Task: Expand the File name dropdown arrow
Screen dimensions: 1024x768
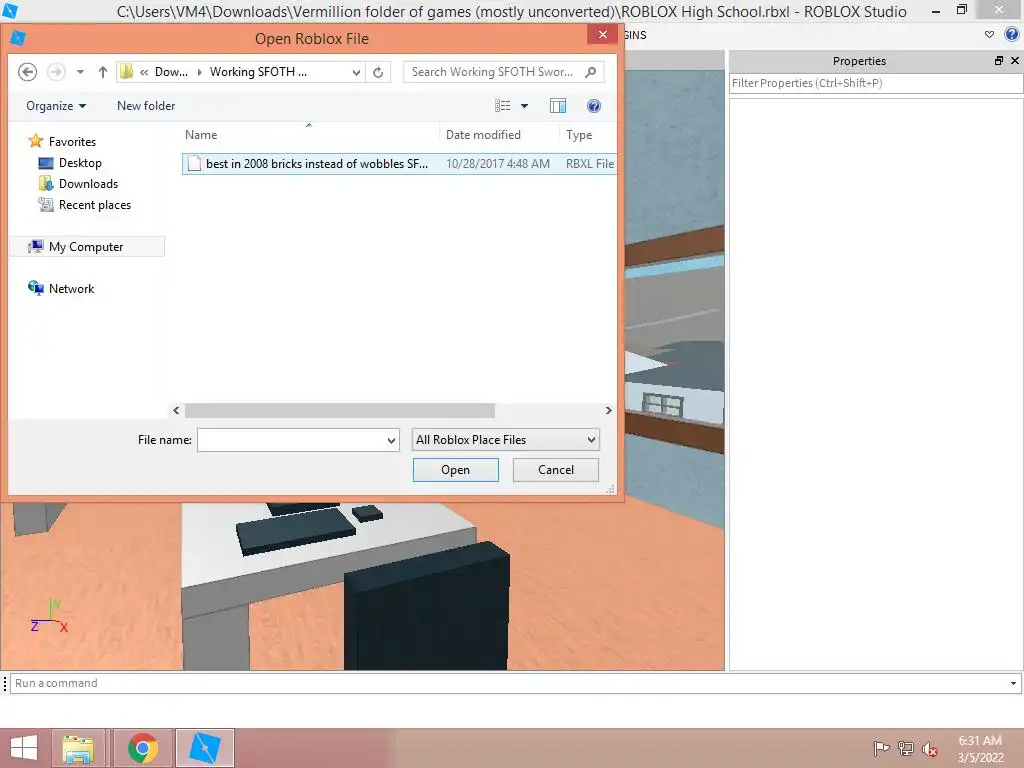Action: click(x=391, y=440)
